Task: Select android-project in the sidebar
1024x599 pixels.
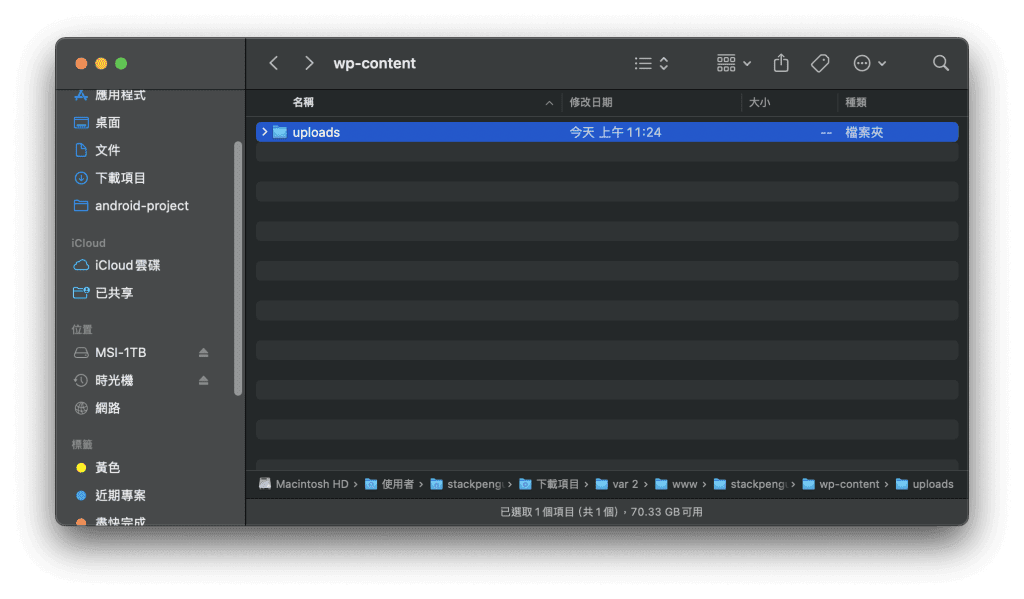Action: pyautogui.click(x=141, y=206)
